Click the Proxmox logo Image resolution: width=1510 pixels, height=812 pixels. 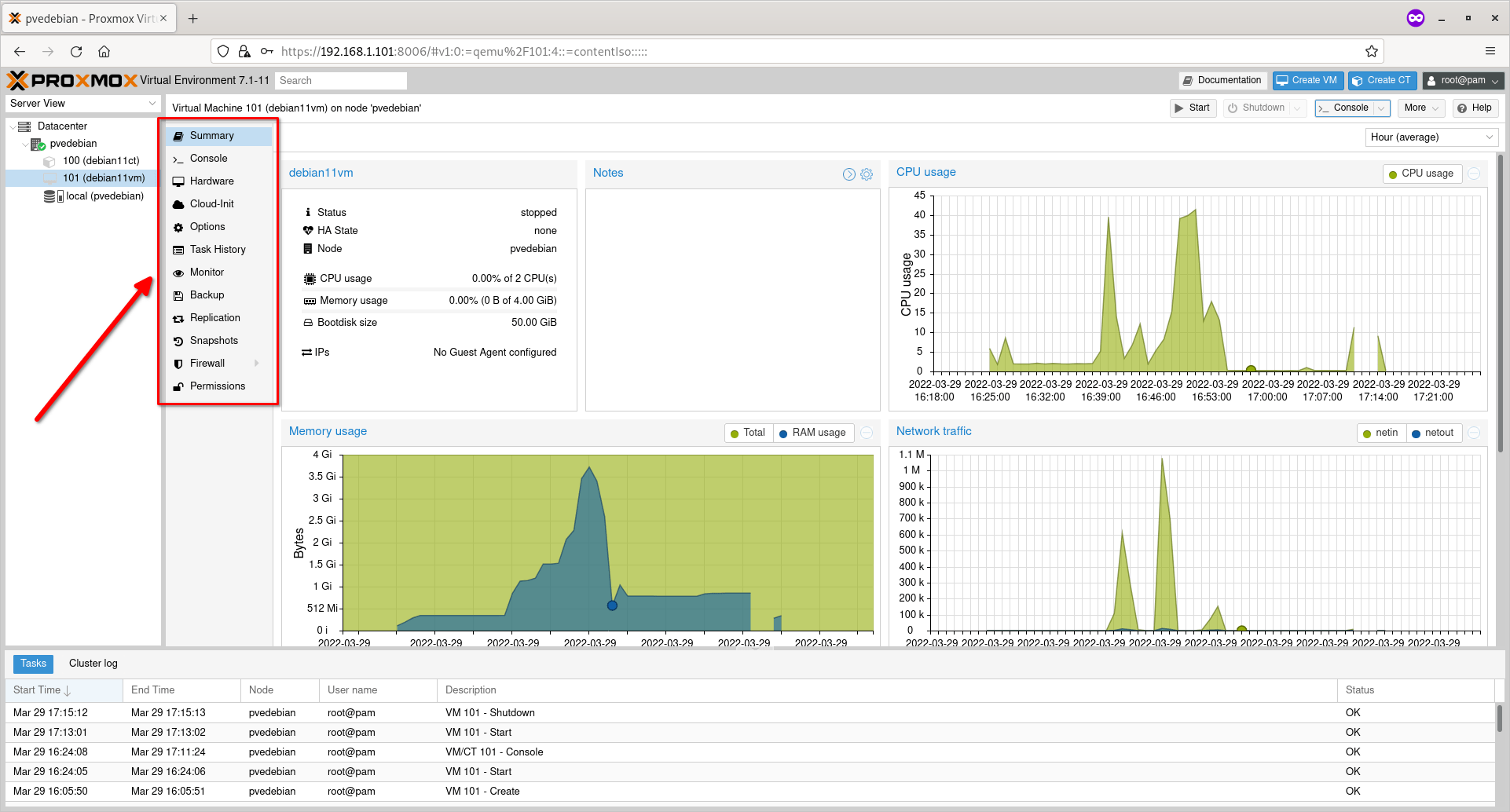(x=72, y=80)
